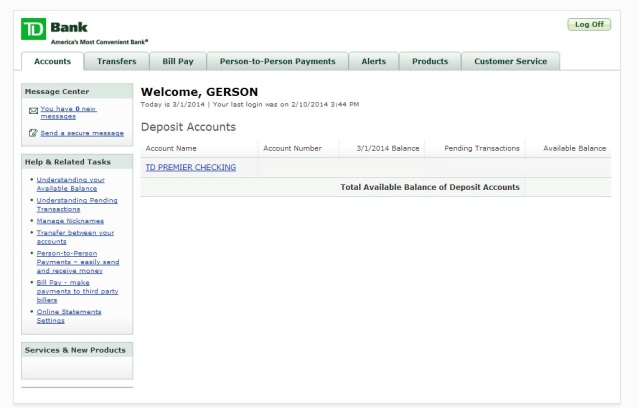Select the Alerts tab
Viewport: 638px width, 408px height.
click(374, 61)
